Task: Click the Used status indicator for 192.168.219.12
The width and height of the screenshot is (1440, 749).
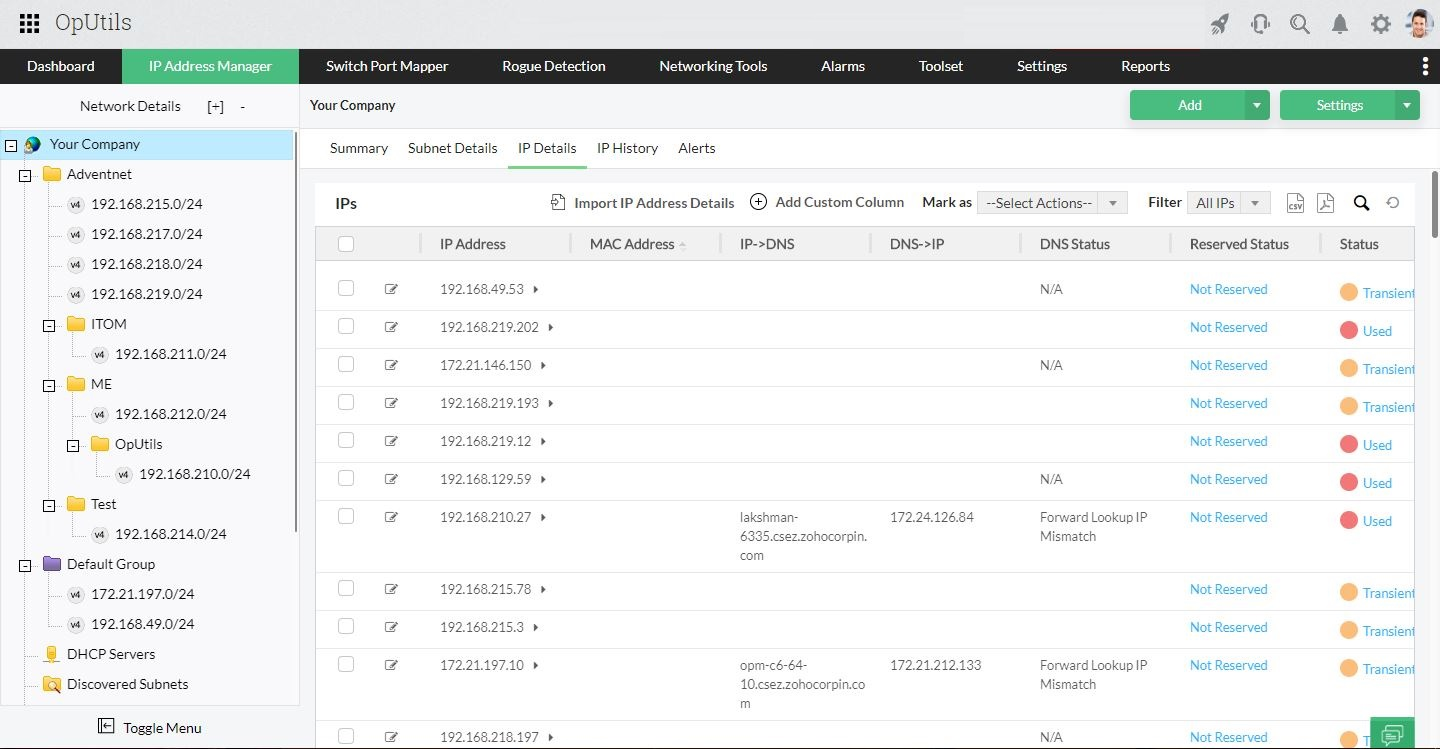Action: click(1366, 444)
